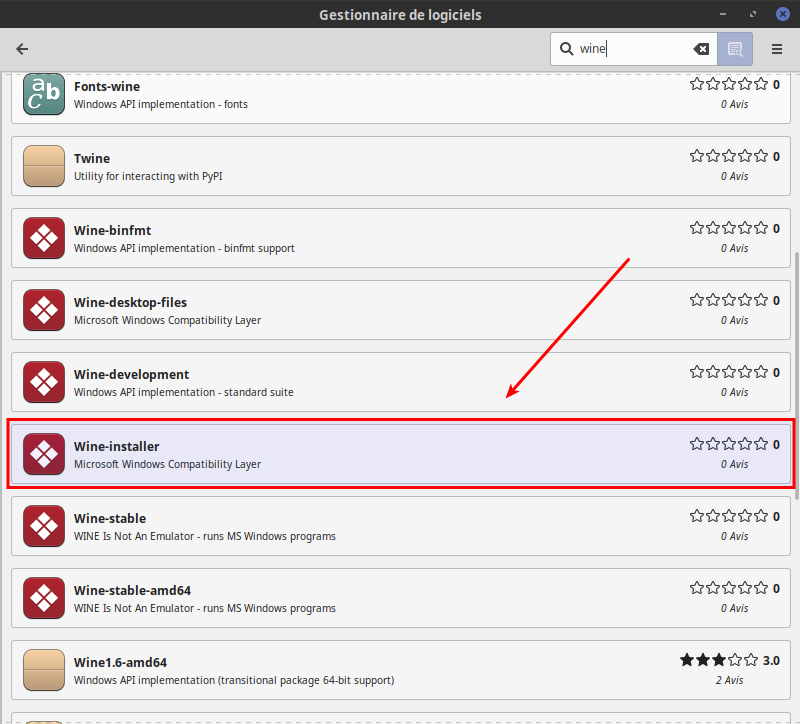
Task: Click the Wine-development app icon
Action: (x=44, y=382)
